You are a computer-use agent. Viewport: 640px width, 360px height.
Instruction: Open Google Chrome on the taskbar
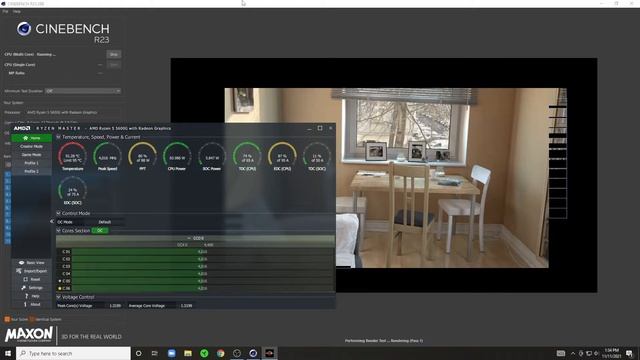pyautogui.click(x=220, y=353)
